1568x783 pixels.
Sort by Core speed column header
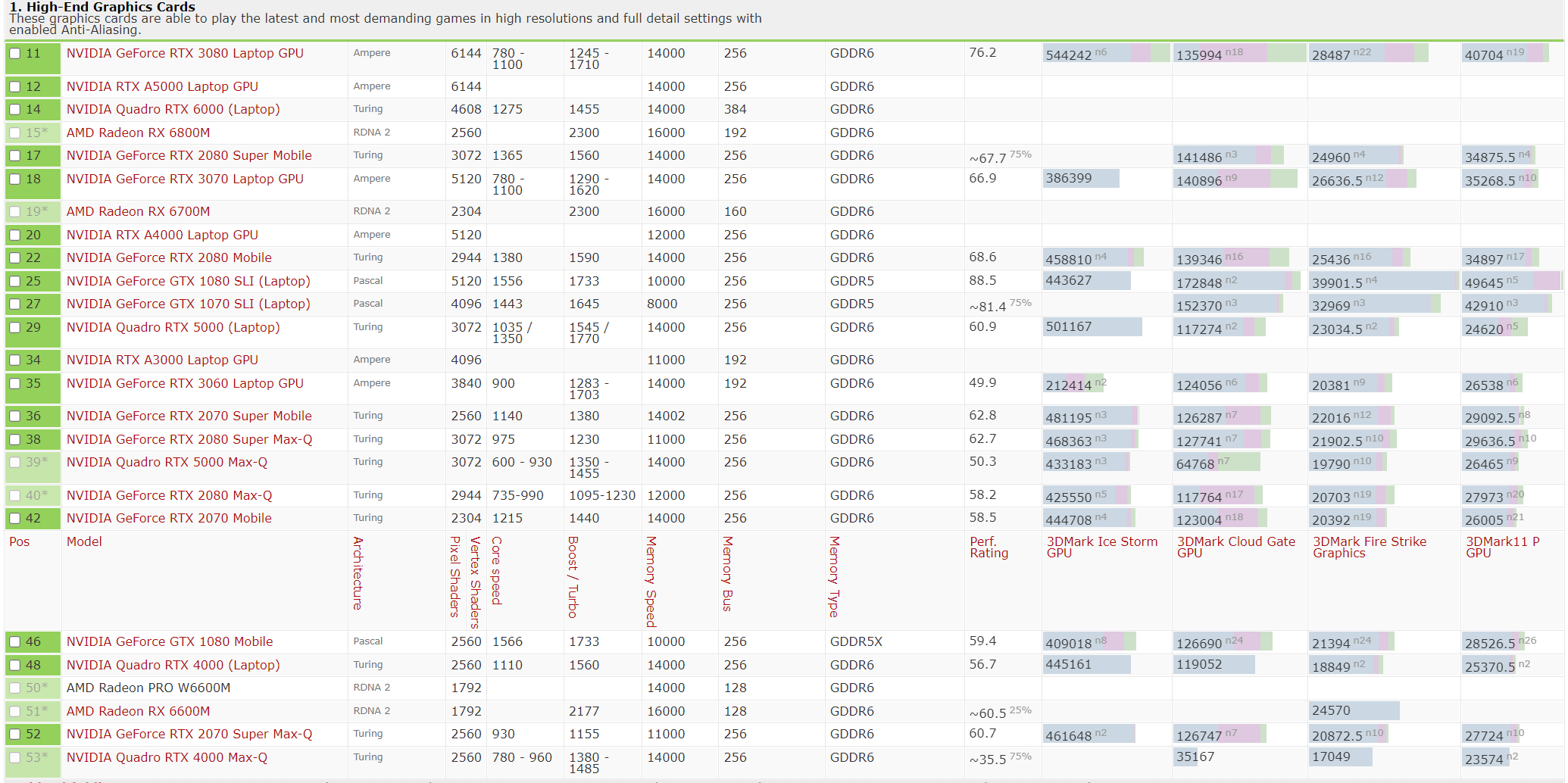[497, 571]
